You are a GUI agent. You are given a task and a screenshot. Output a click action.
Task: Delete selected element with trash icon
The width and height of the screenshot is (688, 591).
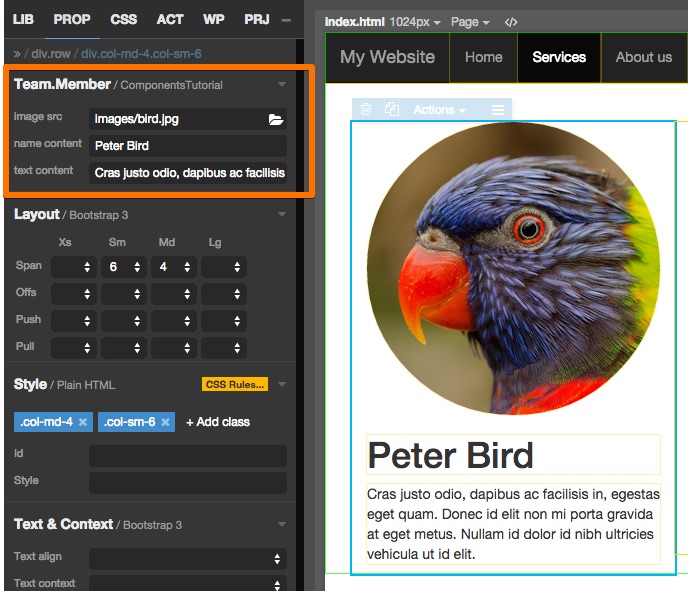coord(366,109)
